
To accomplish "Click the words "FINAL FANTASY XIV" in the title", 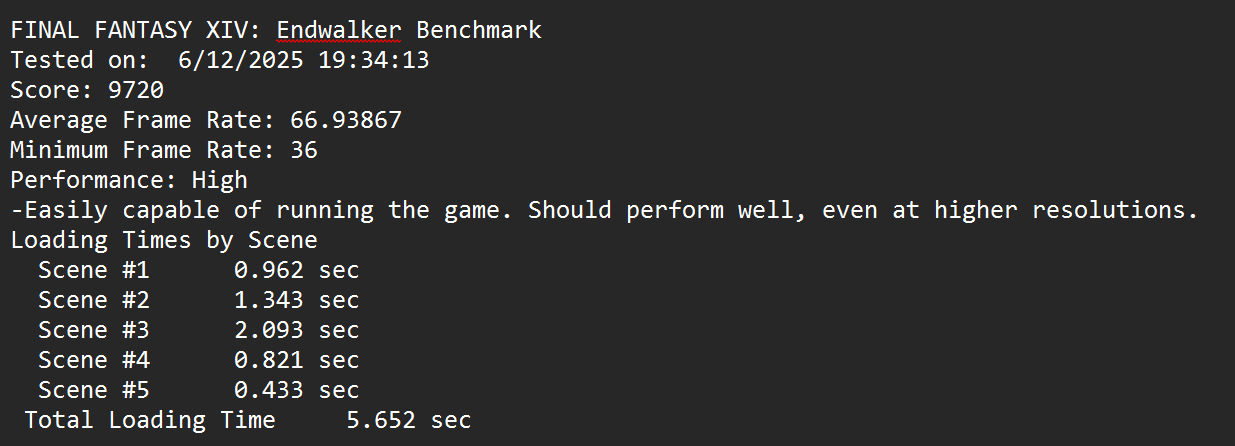I will 129,30.
